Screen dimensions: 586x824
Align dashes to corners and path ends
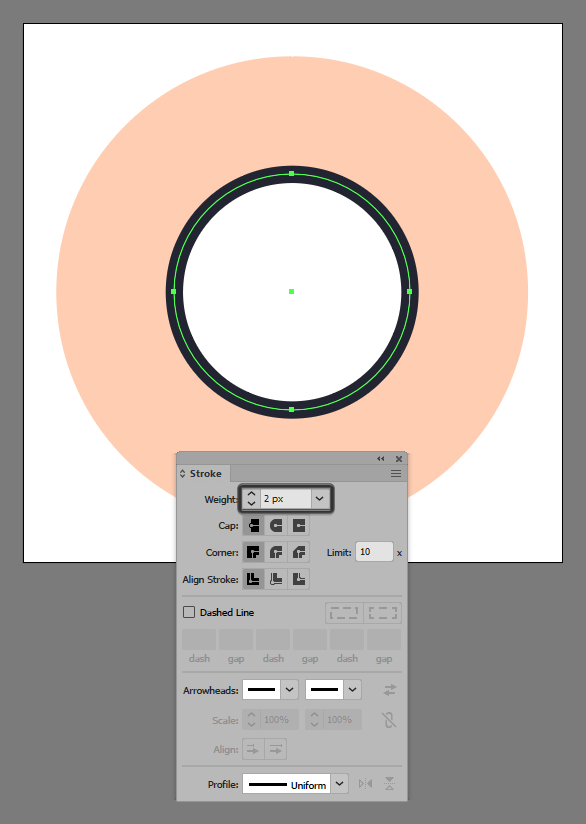[383, 613]
